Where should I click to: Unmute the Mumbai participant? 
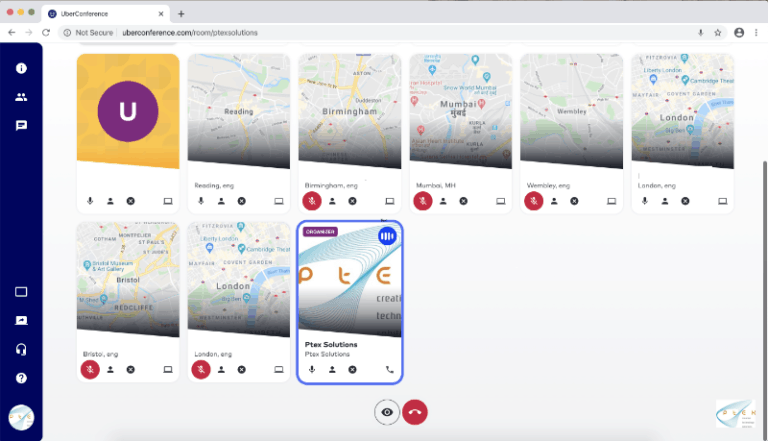pos(423,201)
